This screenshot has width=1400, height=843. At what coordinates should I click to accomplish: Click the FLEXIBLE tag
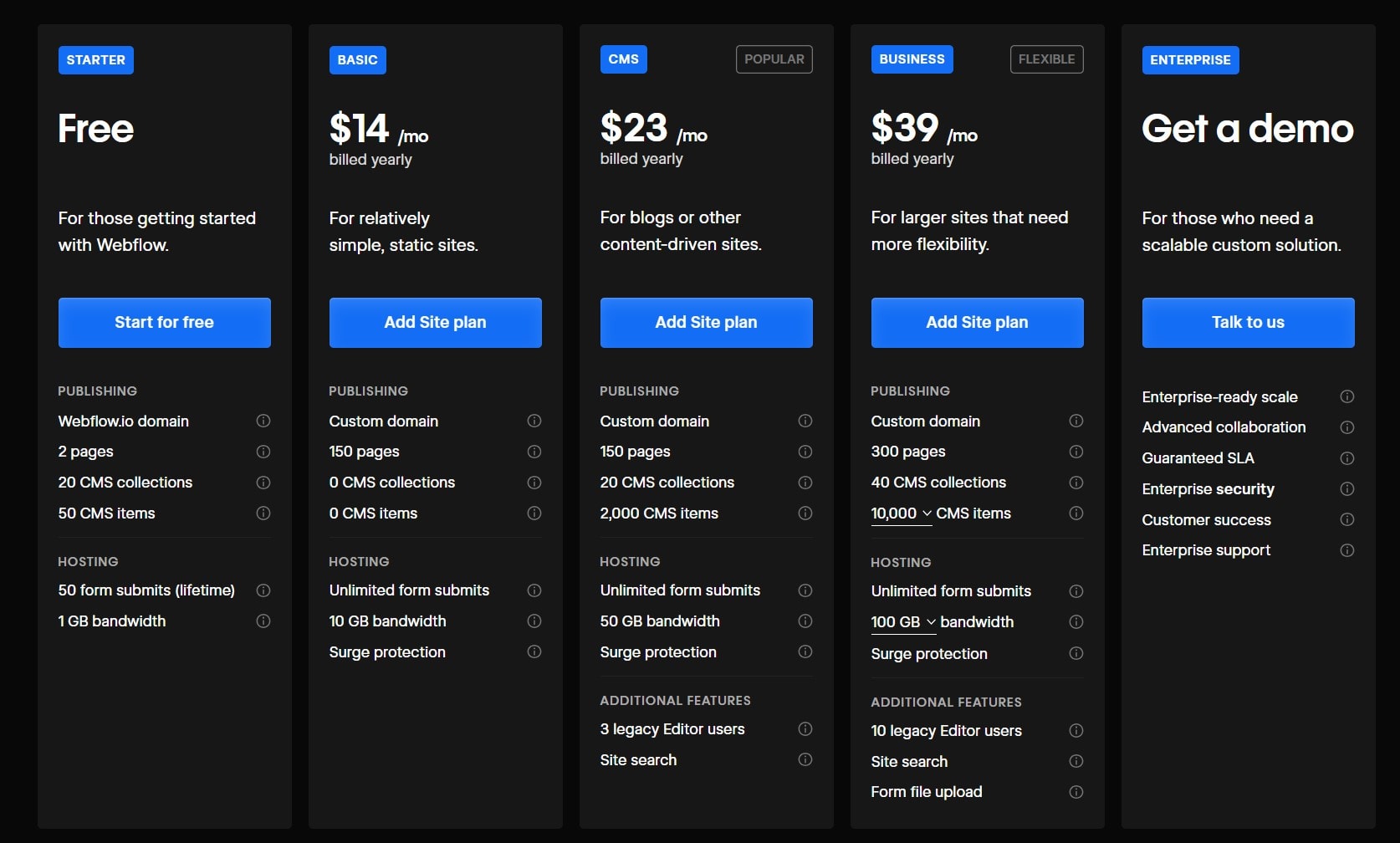click(1047, 59)
